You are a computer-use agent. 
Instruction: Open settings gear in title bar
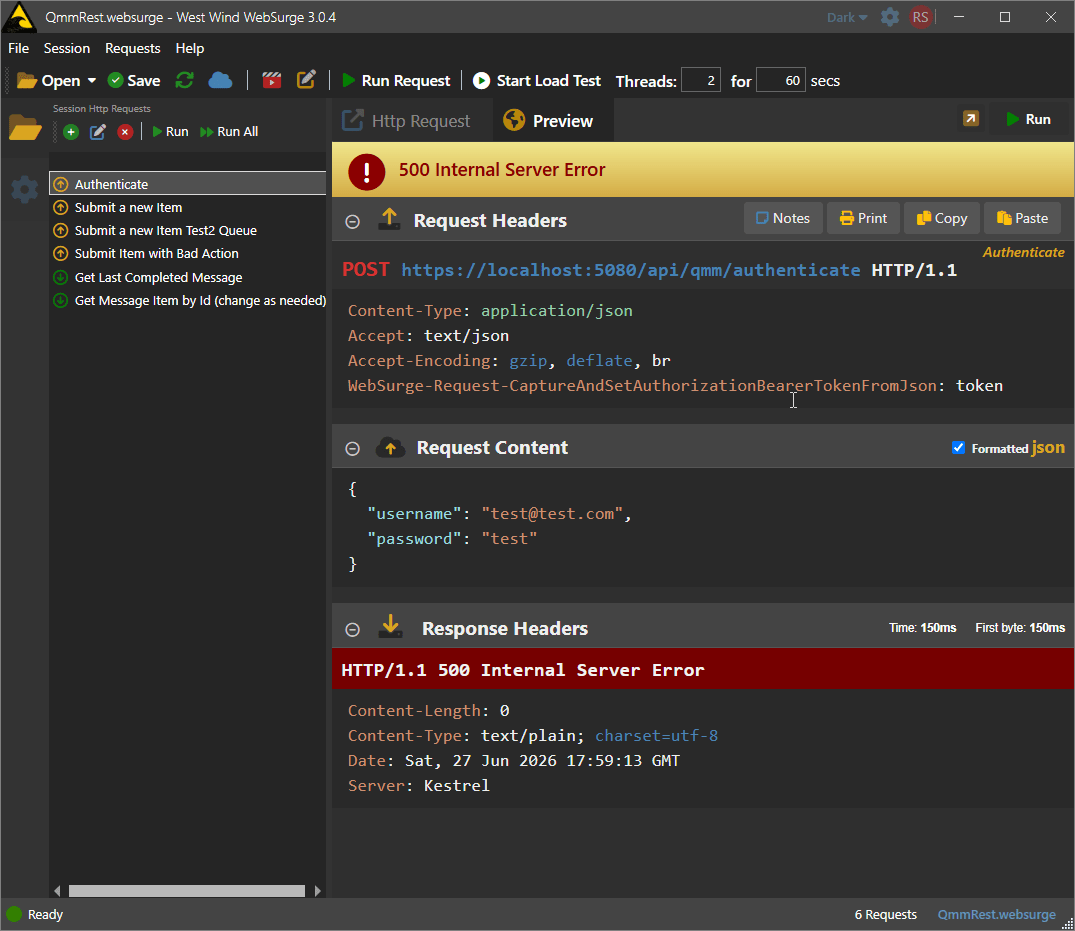(x=890, y=17)
